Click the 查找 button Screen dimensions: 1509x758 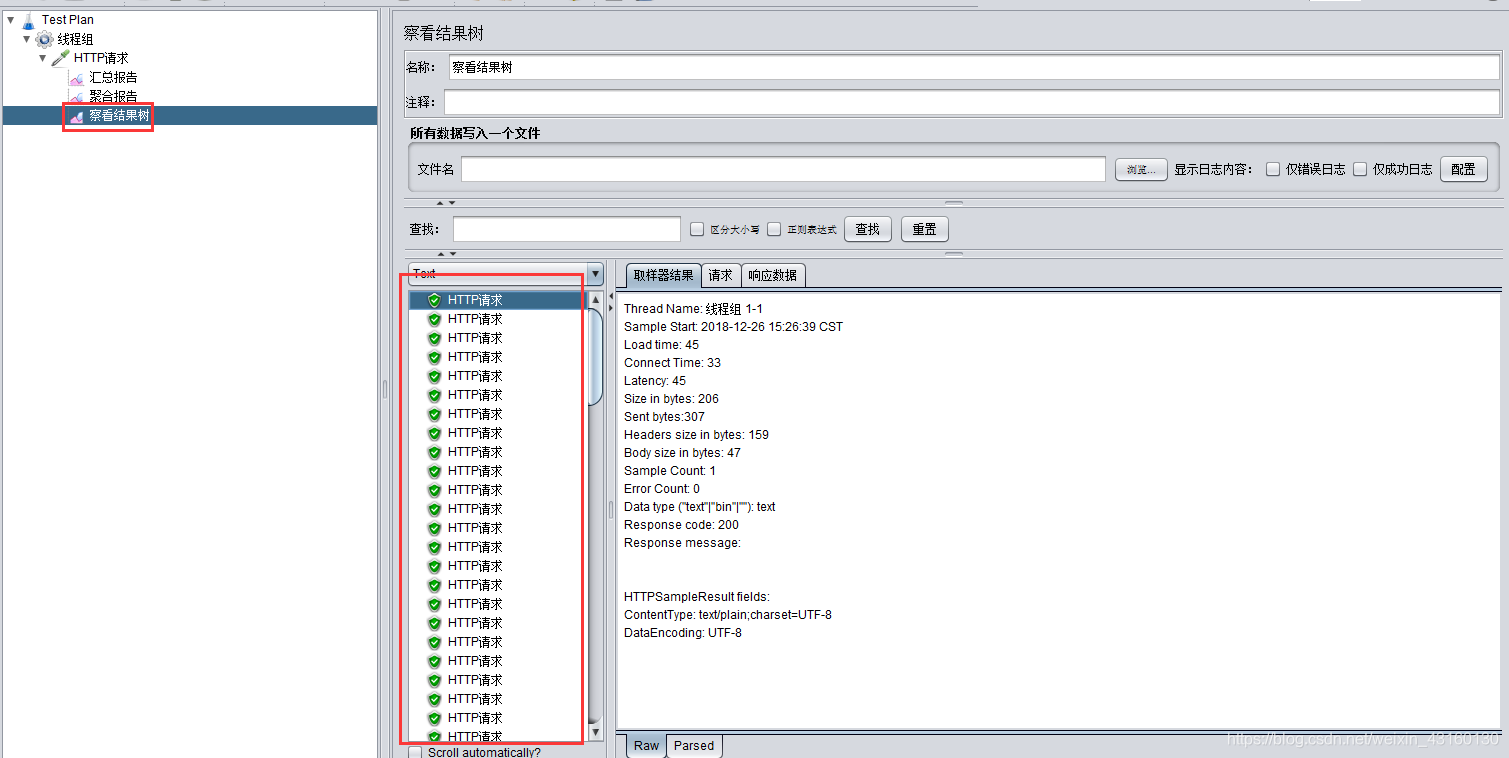868,229
